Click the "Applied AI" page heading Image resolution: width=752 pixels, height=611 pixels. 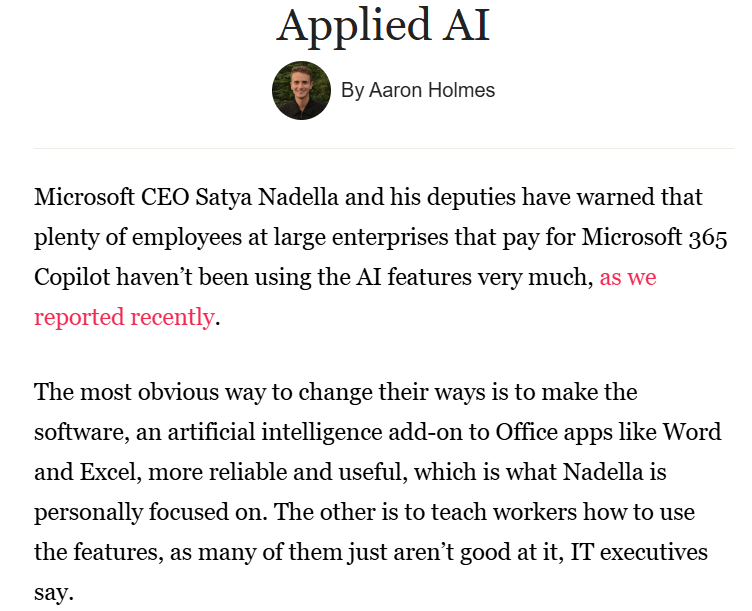coord(383,25)
